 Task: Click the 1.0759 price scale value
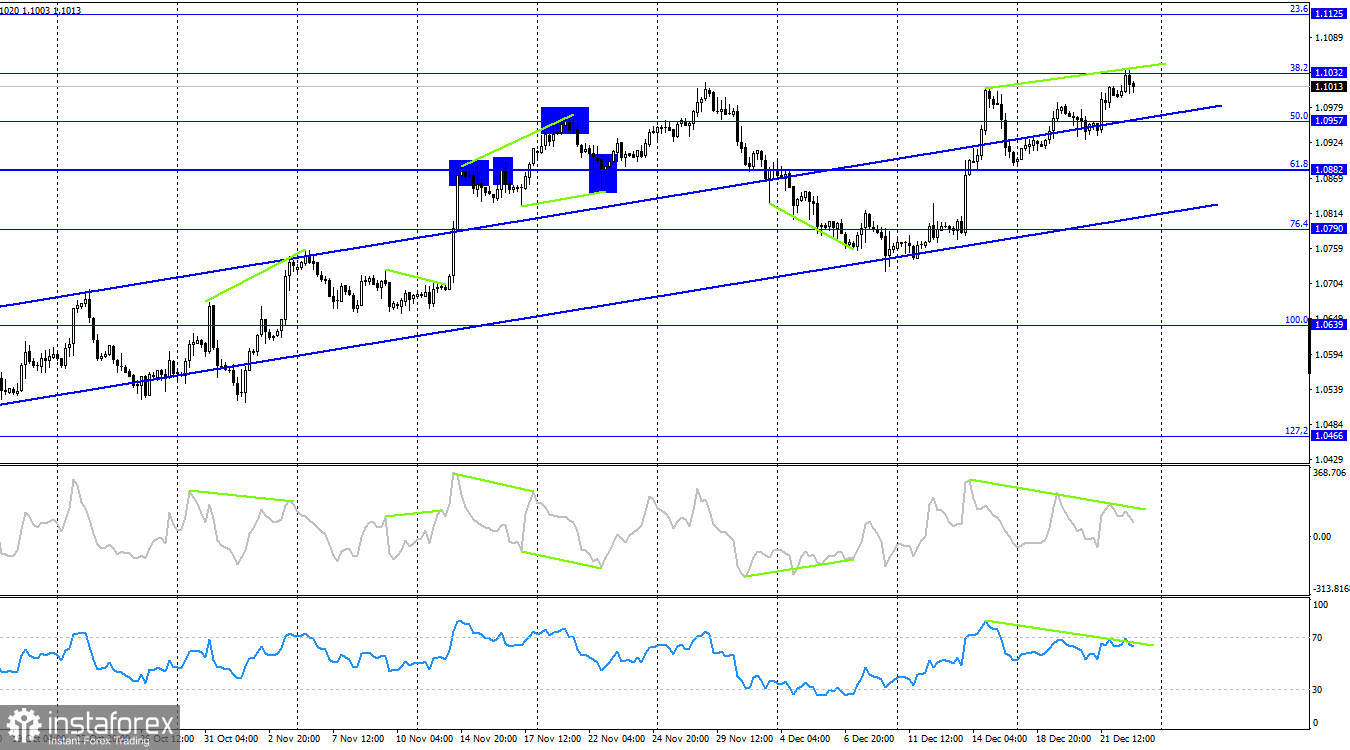(1331, 248)
